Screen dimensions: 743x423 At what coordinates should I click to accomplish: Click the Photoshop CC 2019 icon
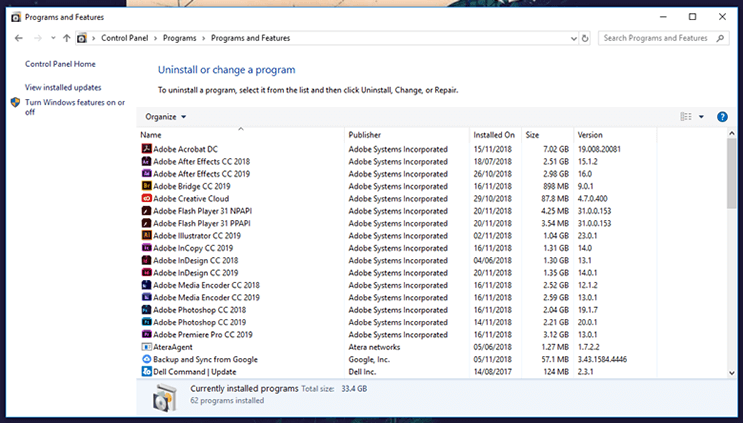click(x=146, y=322)
